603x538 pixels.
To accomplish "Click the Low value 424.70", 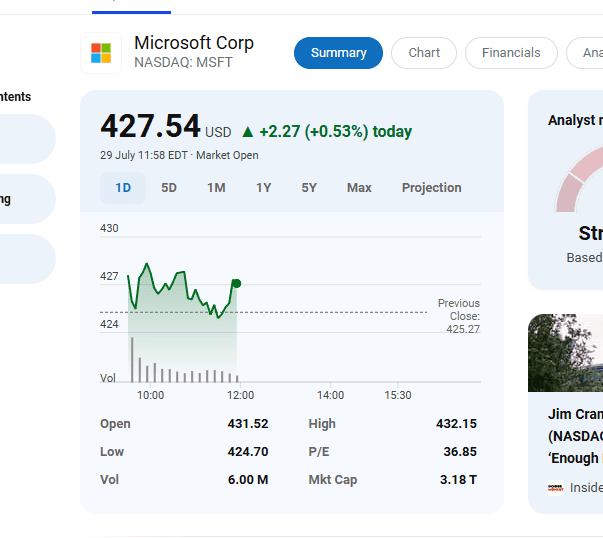I will pyautogui.click(x=248, y=452).
